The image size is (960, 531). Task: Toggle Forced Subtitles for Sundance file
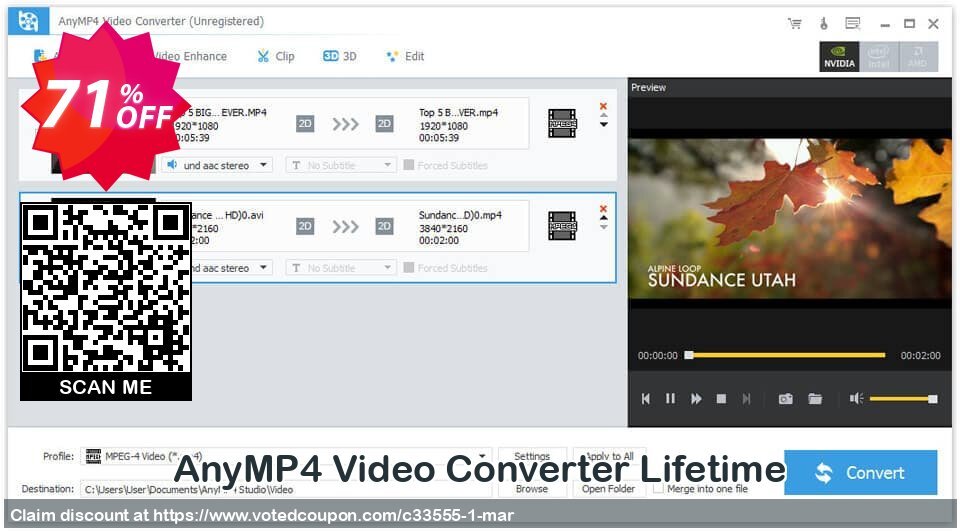(408, 268)
